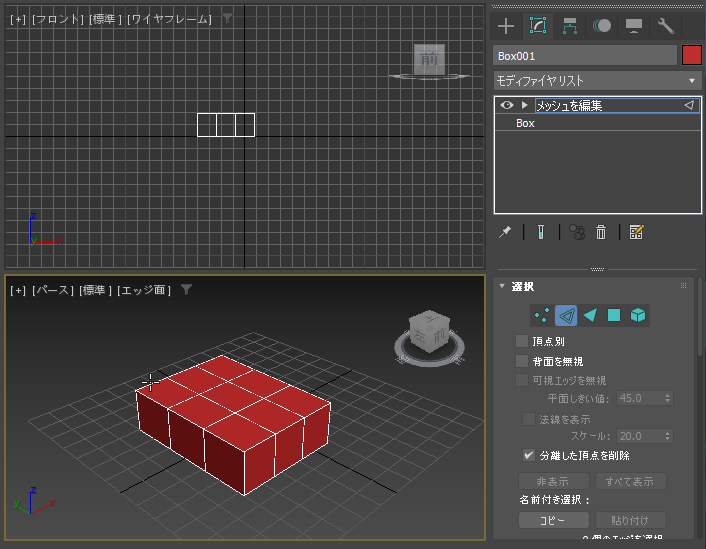Uncheck 分離した頂点を削除 checkbox

(x=529, y=455)
